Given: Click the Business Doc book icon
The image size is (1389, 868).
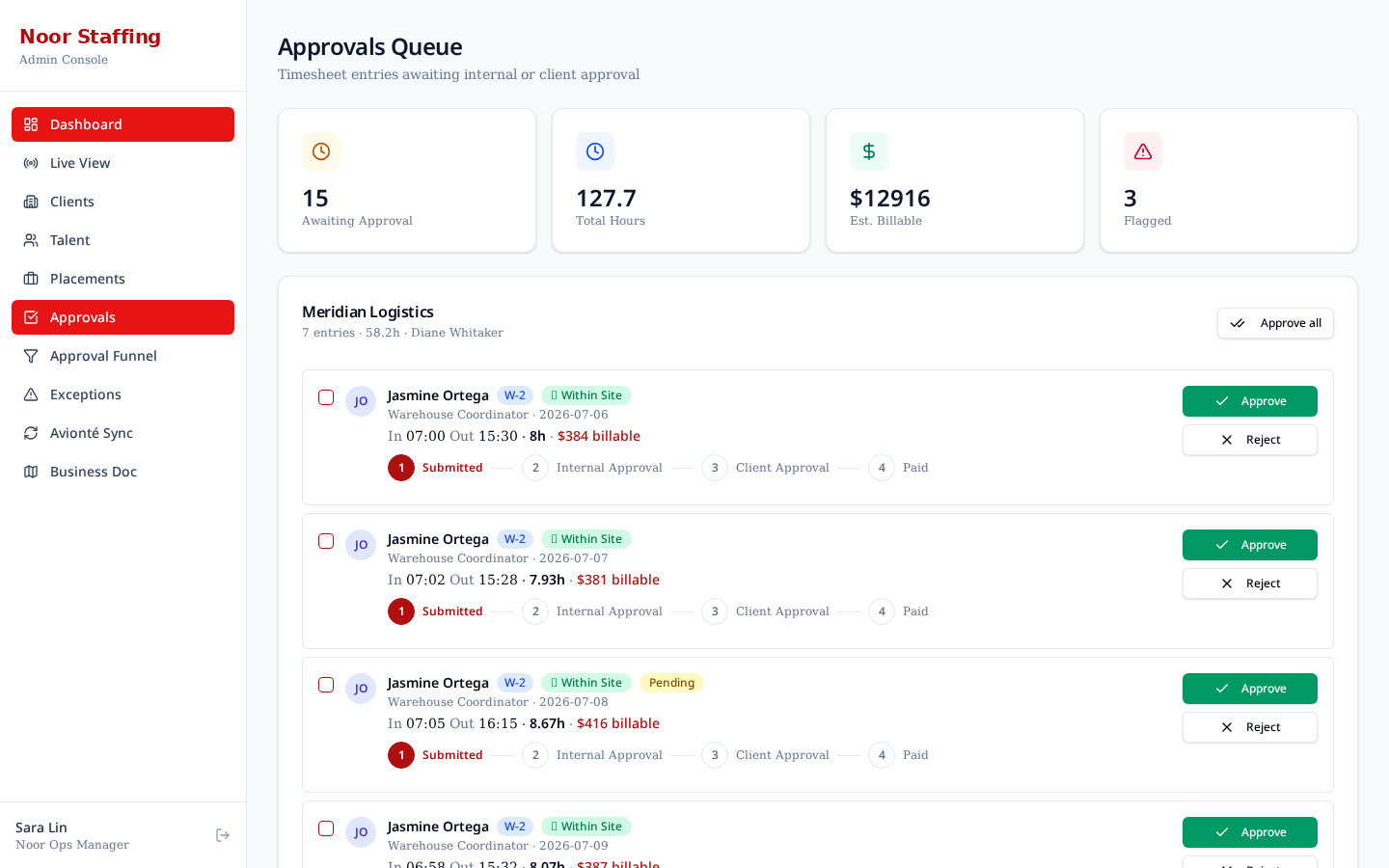Looking at the screenshot, I should (31, 472).
